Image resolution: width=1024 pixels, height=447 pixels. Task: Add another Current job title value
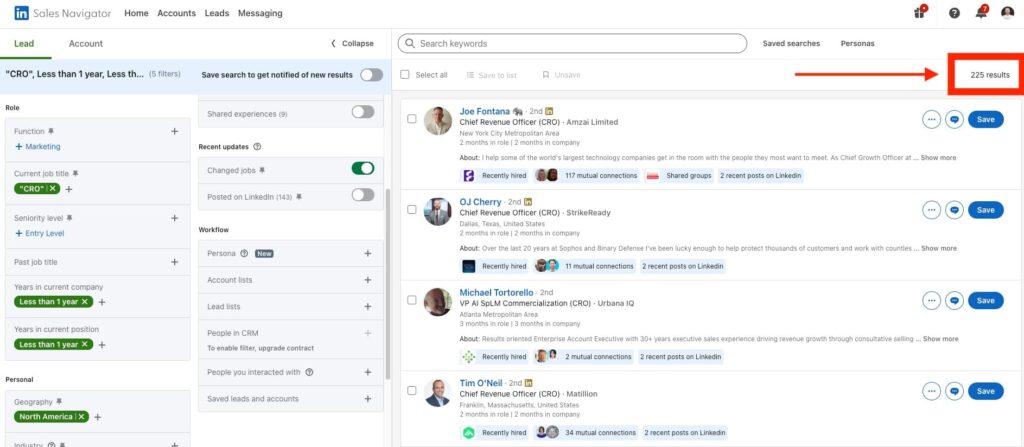point(69,190)
